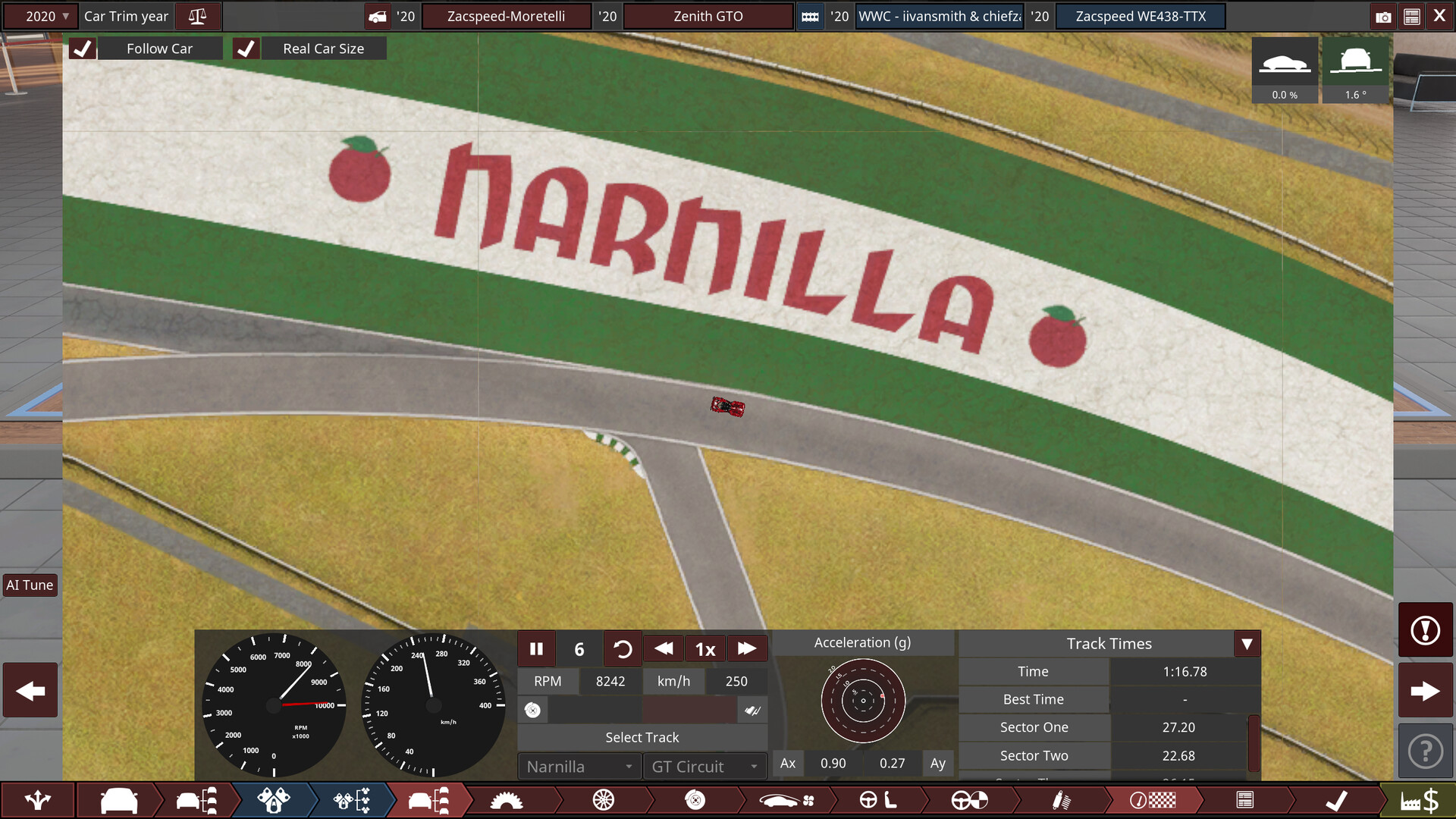The width and height of the screenshot is (1456, 819).
Task: Select the Zacspeed WE438-TTX engine tab
Action: click(x=1141, y=15)
